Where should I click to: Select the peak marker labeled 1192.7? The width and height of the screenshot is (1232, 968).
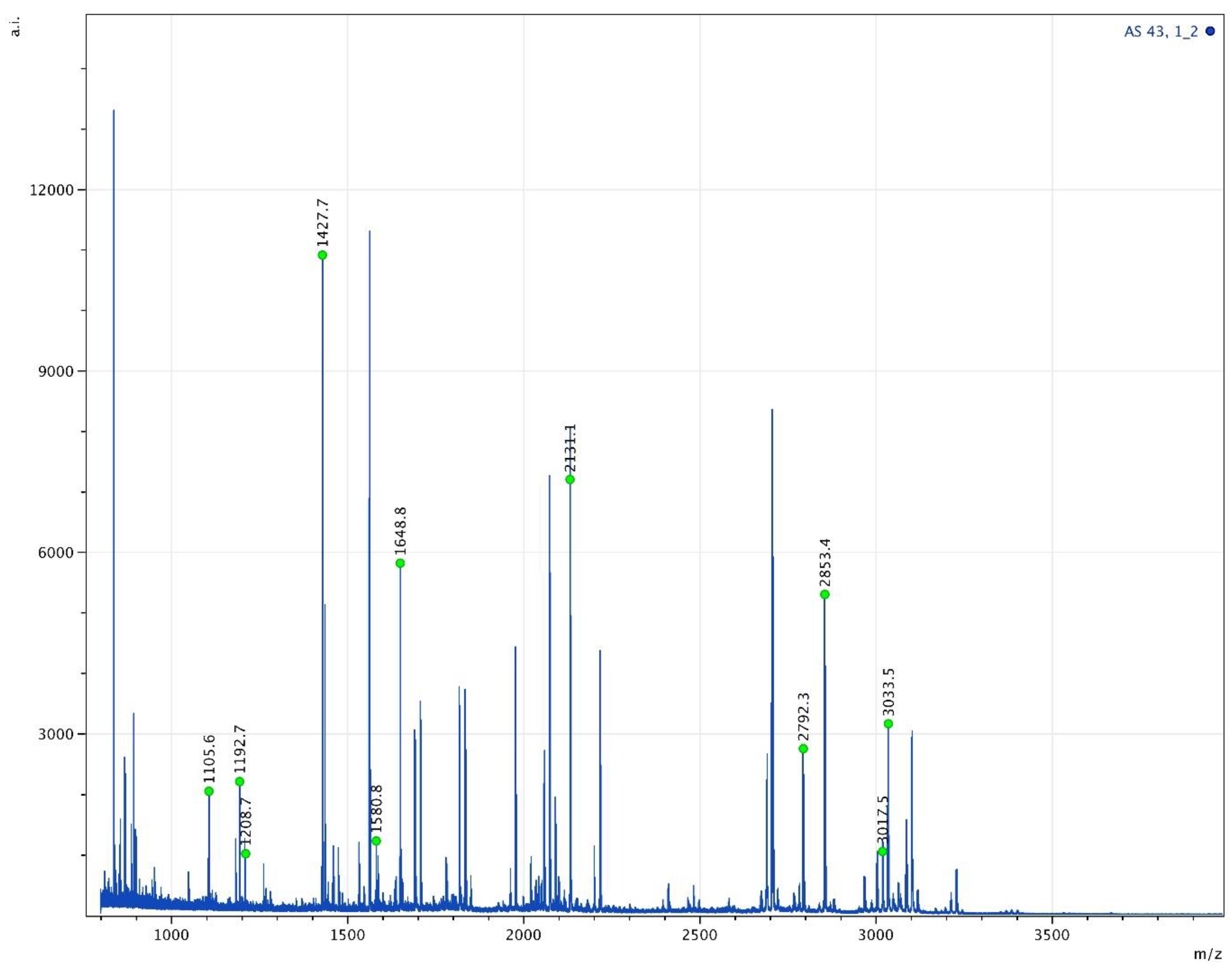pos(240,782)
